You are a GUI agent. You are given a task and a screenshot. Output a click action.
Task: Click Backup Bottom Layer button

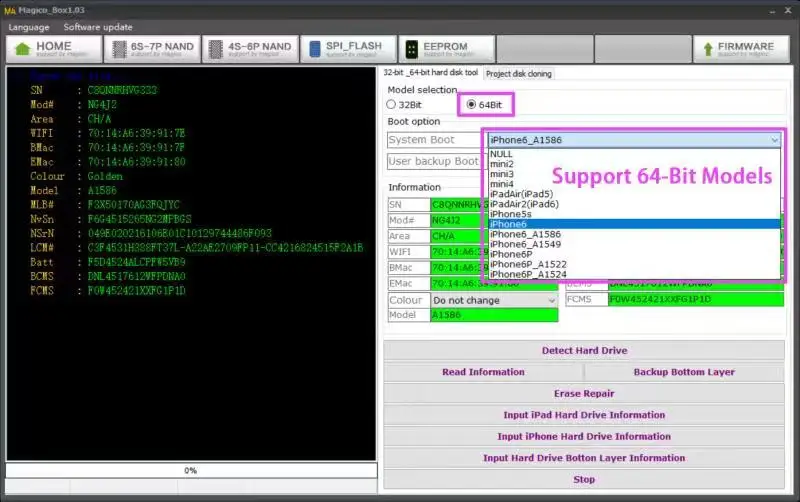[684, 372]
